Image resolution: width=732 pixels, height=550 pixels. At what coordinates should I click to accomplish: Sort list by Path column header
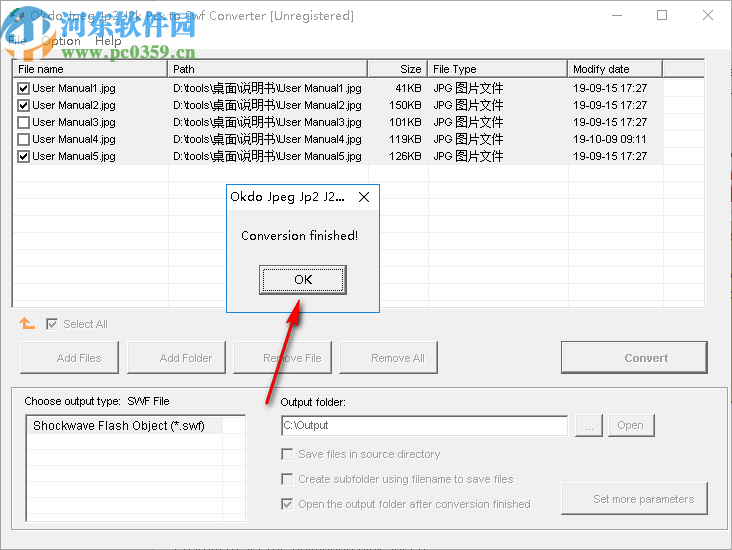[x=267, y=69]
